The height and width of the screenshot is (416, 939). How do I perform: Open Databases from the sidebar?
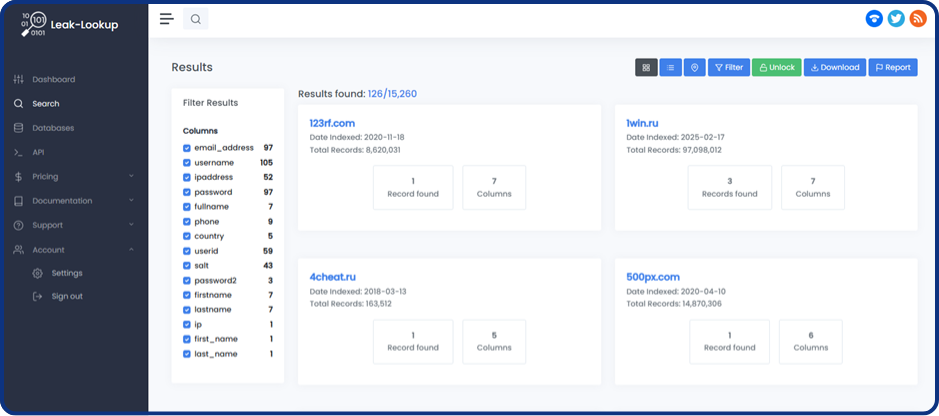pyautogui.click(x=52, y=128)
